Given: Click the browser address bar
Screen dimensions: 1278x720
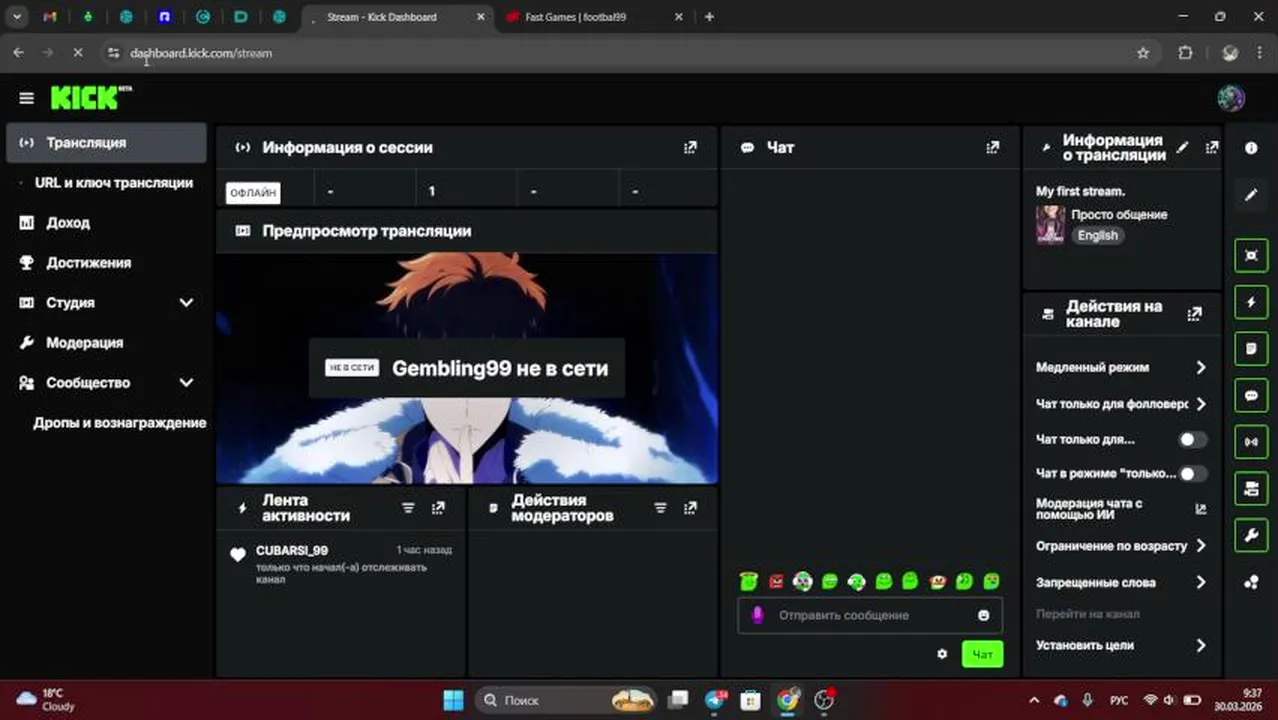Looking at the screenshot, I should 630,53.
